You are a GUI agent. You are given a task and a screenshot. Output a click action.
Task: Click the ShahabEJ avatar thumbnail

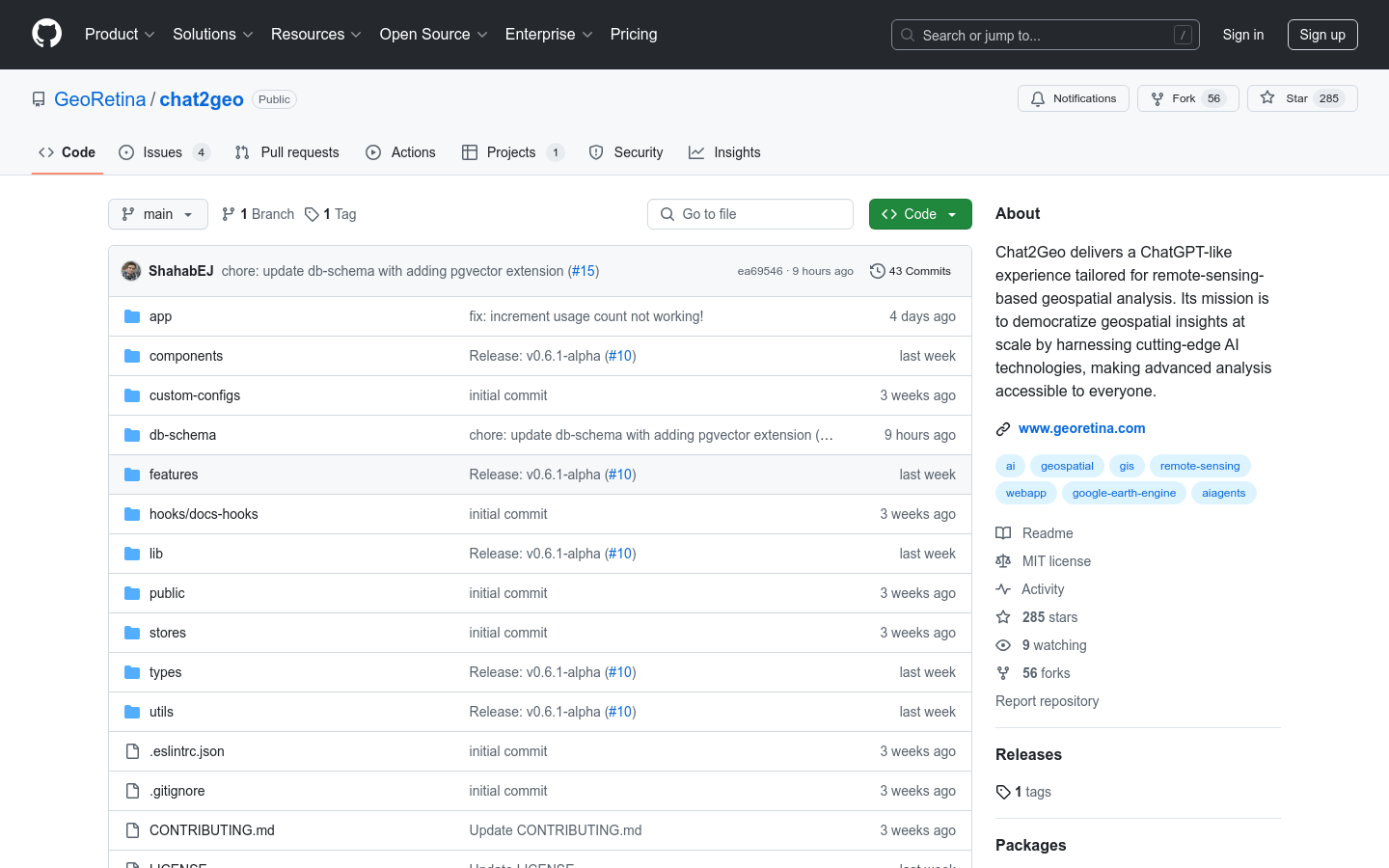click(x=131, y=271)
